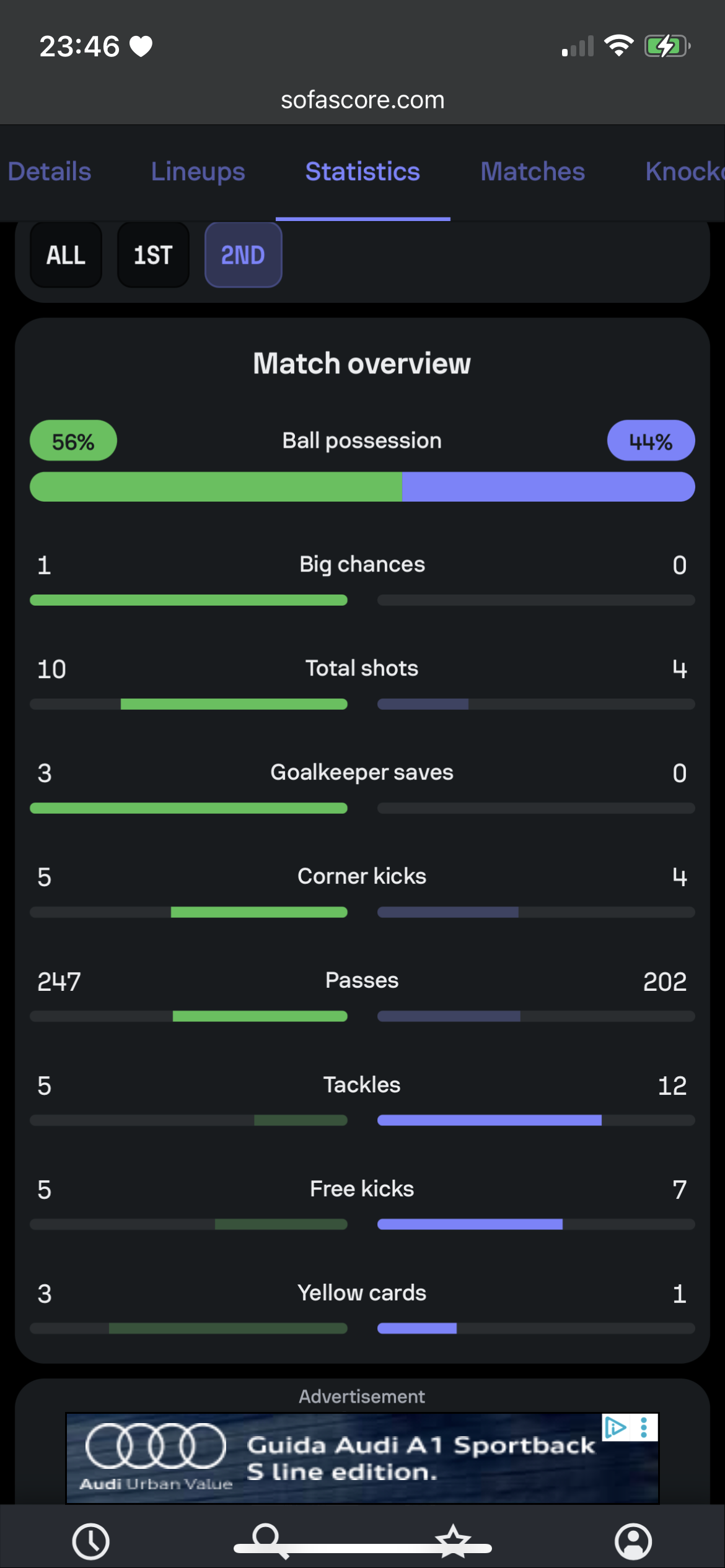Tap the battery charging icon
The image size is (725, 1568).
[667, 46]
